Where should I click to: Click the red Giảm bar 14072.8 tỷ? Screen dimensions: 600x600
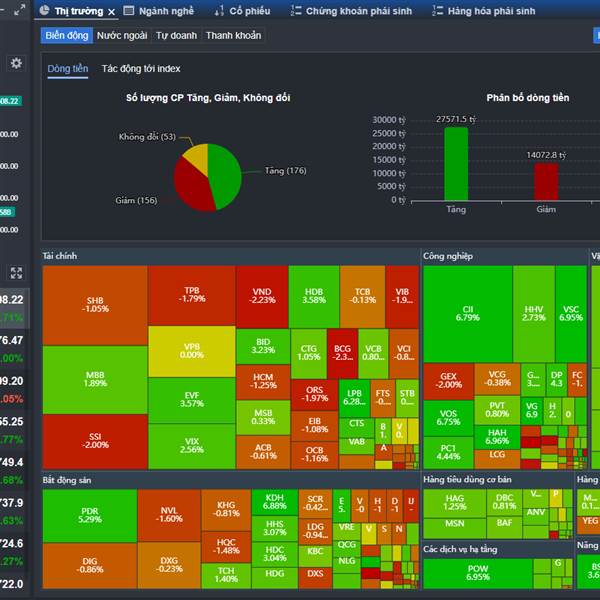546,182
